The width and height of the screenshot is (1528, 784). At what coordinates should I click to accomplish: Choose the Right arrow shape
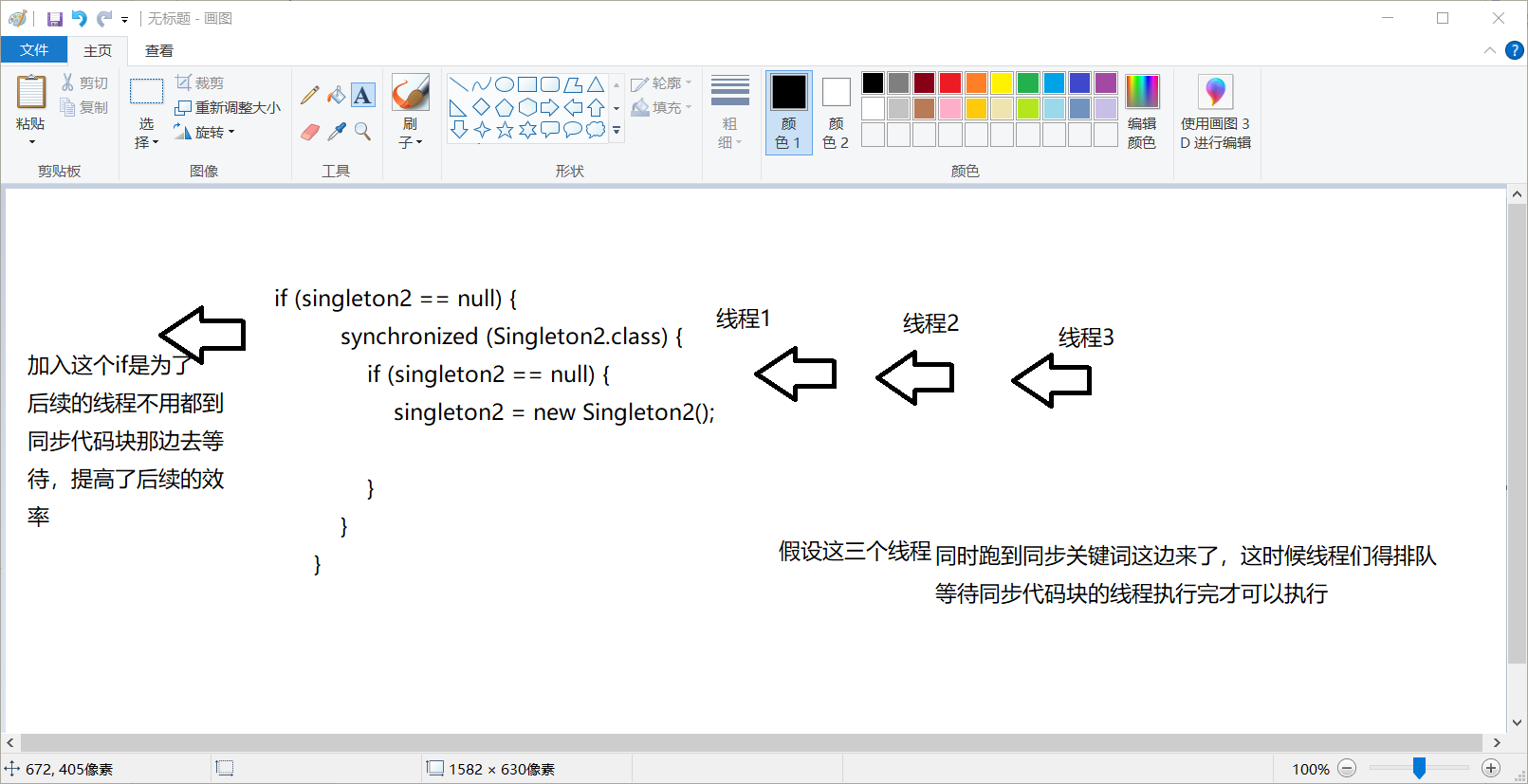pos(550,107)
